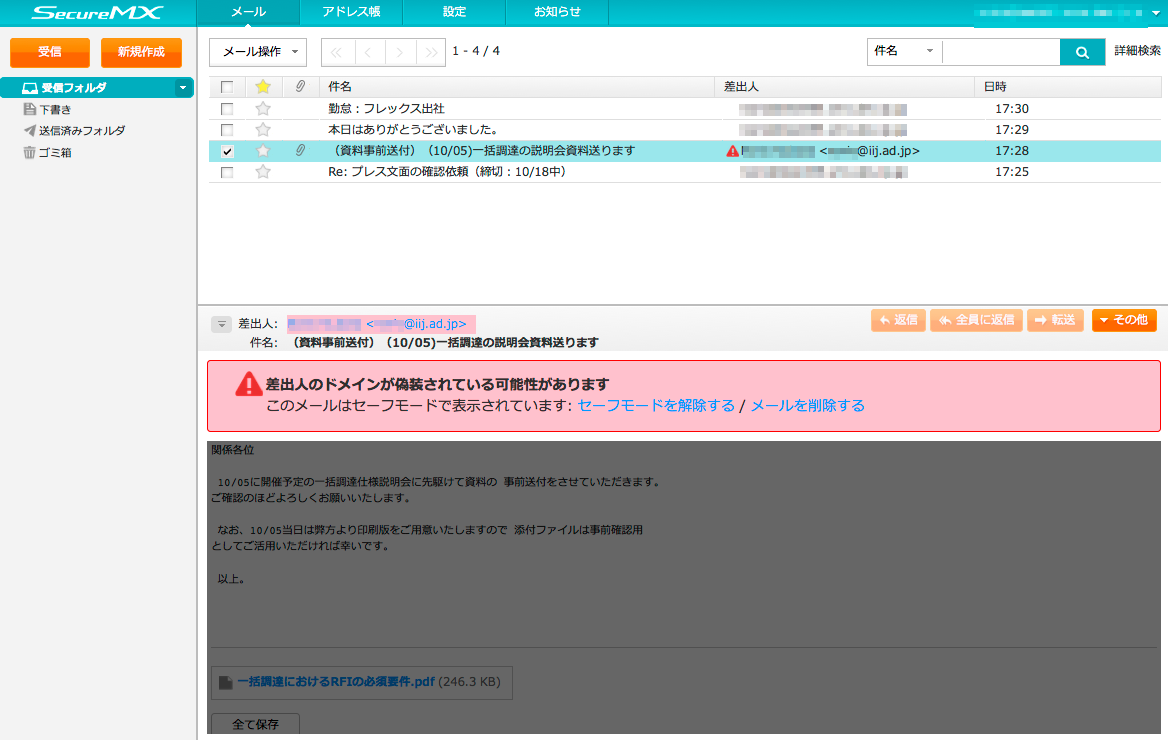Star the 本日はありがとうございました email
This screenshot has height=740, width=1168.
point(263,129)
